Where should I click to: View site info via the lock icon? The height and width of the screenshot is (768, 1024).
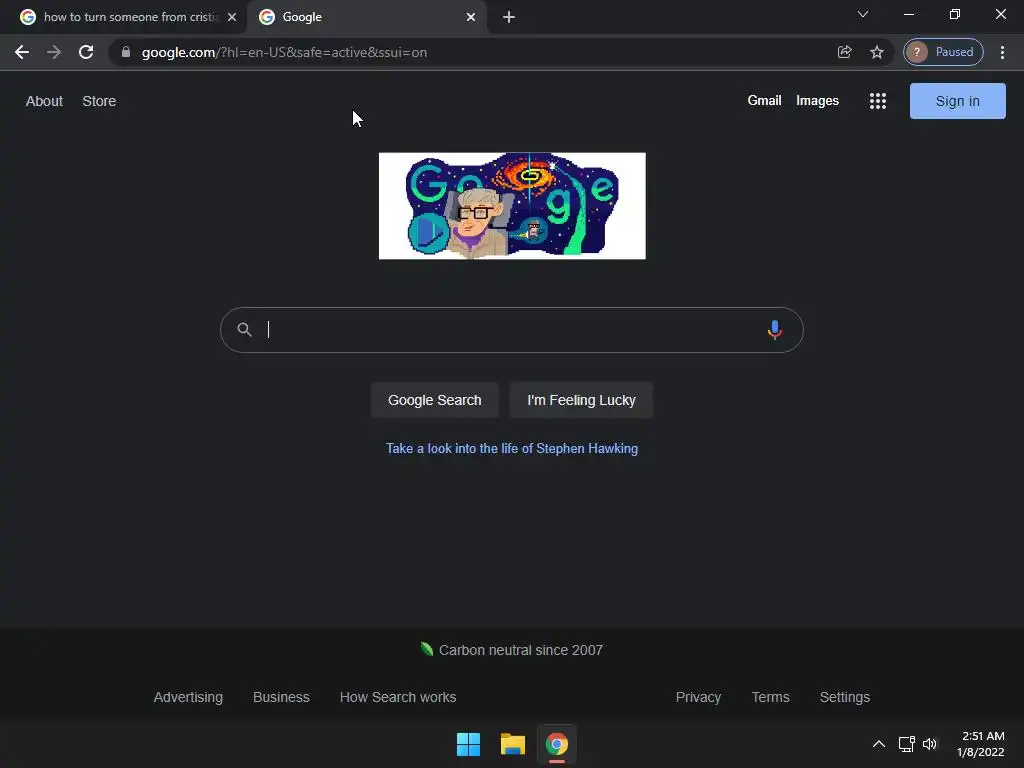[126, 52]
